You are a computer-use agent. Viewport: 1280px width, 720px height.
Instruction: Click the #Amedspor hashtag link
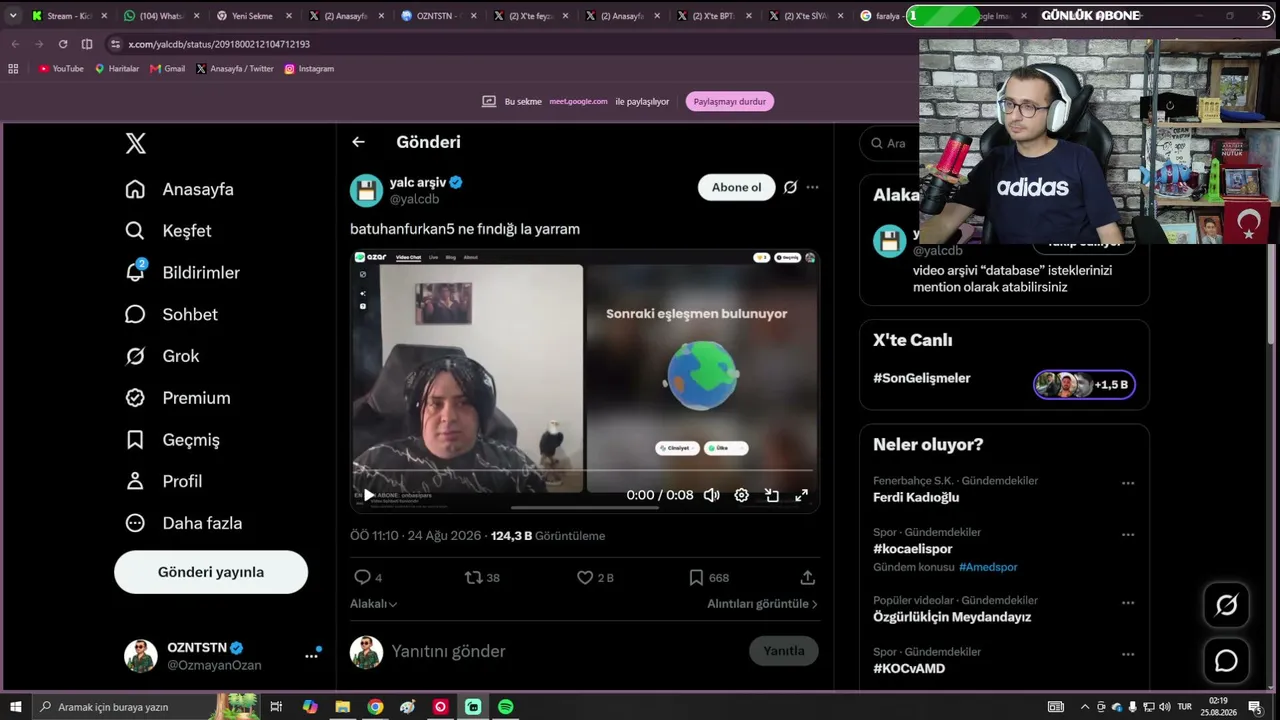pos(988,567)
